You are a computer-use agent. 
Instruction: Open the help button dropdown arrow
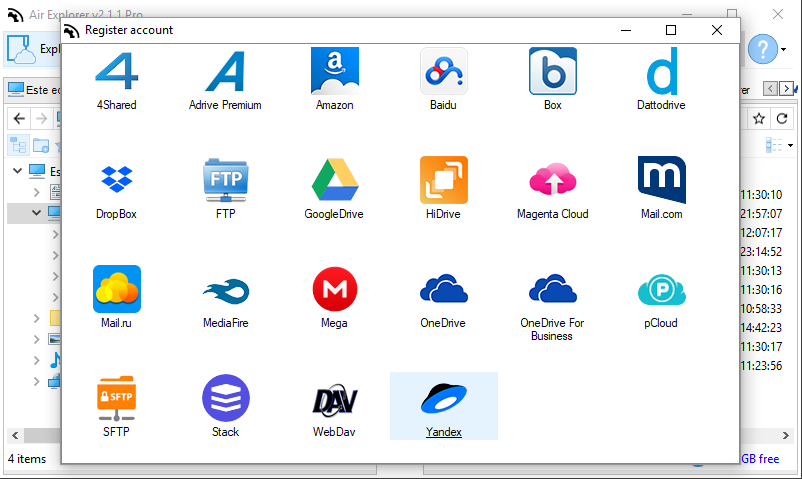[x=784, y=50]
